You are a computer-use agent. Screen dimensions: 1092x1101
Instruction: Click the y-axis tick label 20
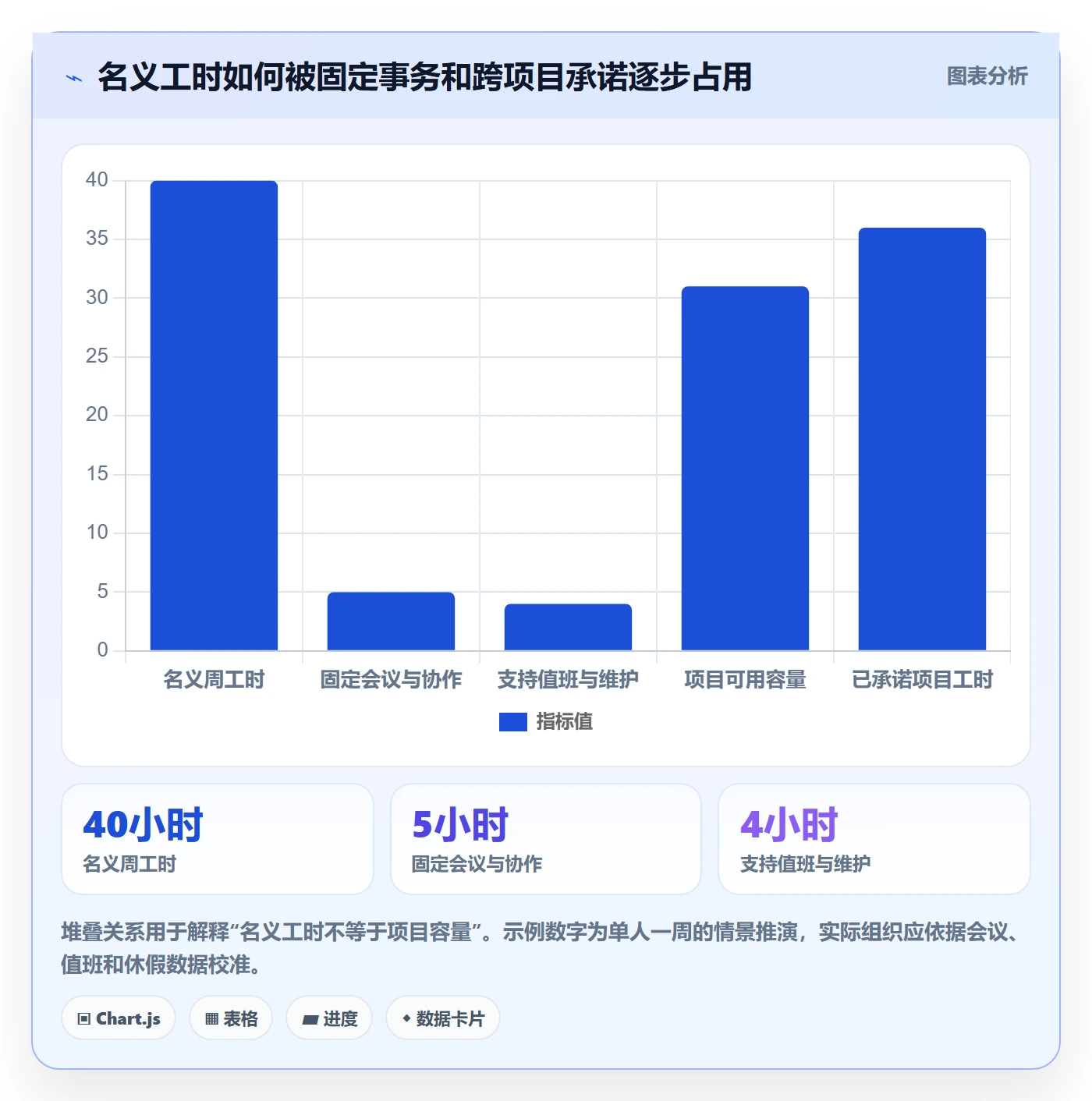97,415
